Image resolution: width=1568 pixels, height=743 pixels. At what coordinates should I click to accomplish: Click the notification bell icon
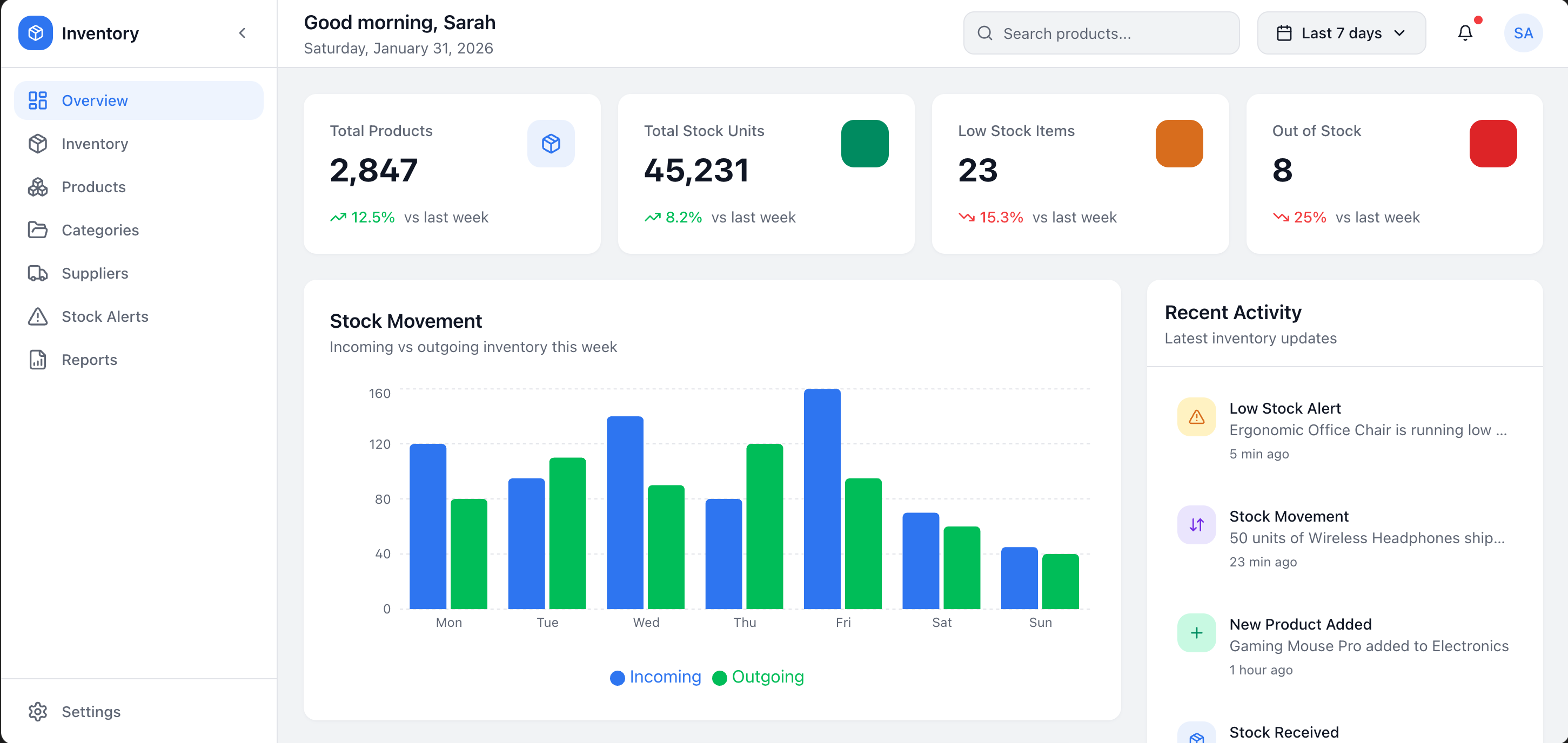[x=1464, y=33]
